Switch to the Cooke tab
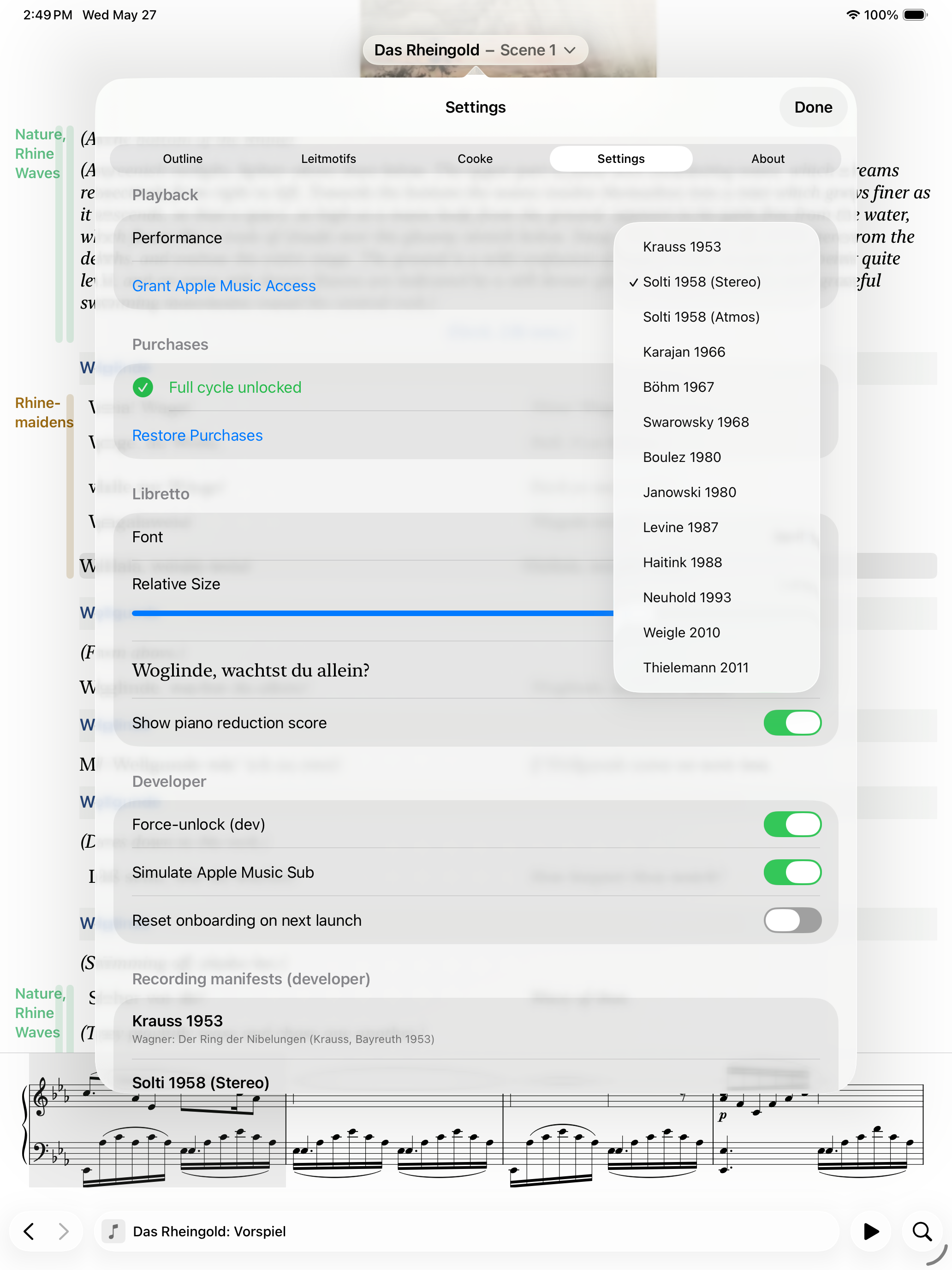The width and height of the screenshot is (952, 1270). tap(475, 158)
